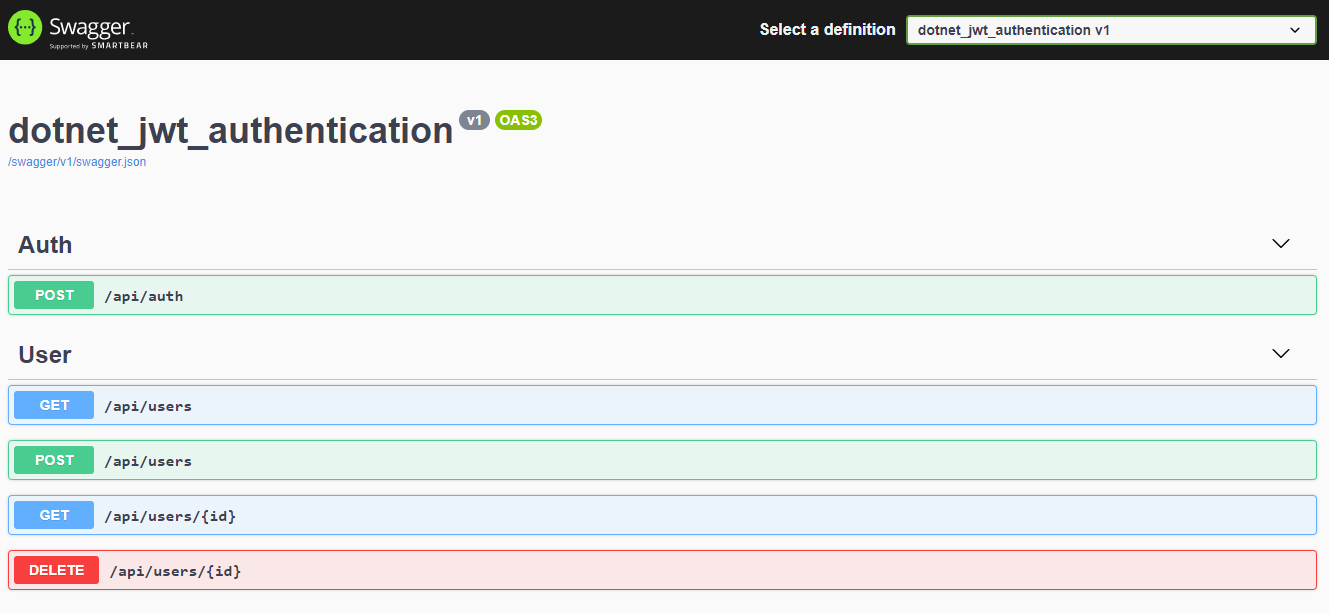
Task: Click the GET row /api/users/{id} path text
Action: coord(170,516)
